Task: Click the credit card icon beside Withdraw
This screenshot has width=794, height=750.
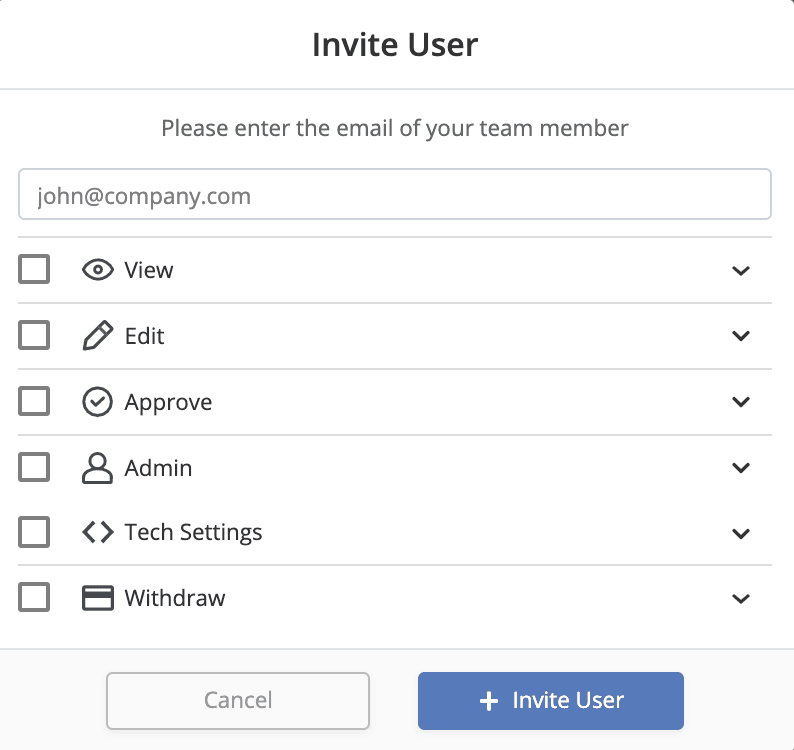Action: point(97,598)
